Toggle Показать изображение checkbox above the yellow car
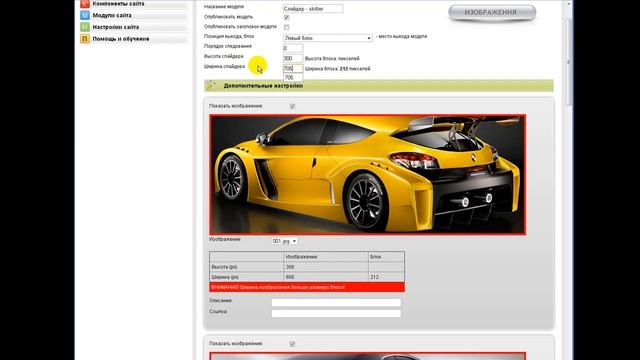640x360 pixels. tap(292, 106)
